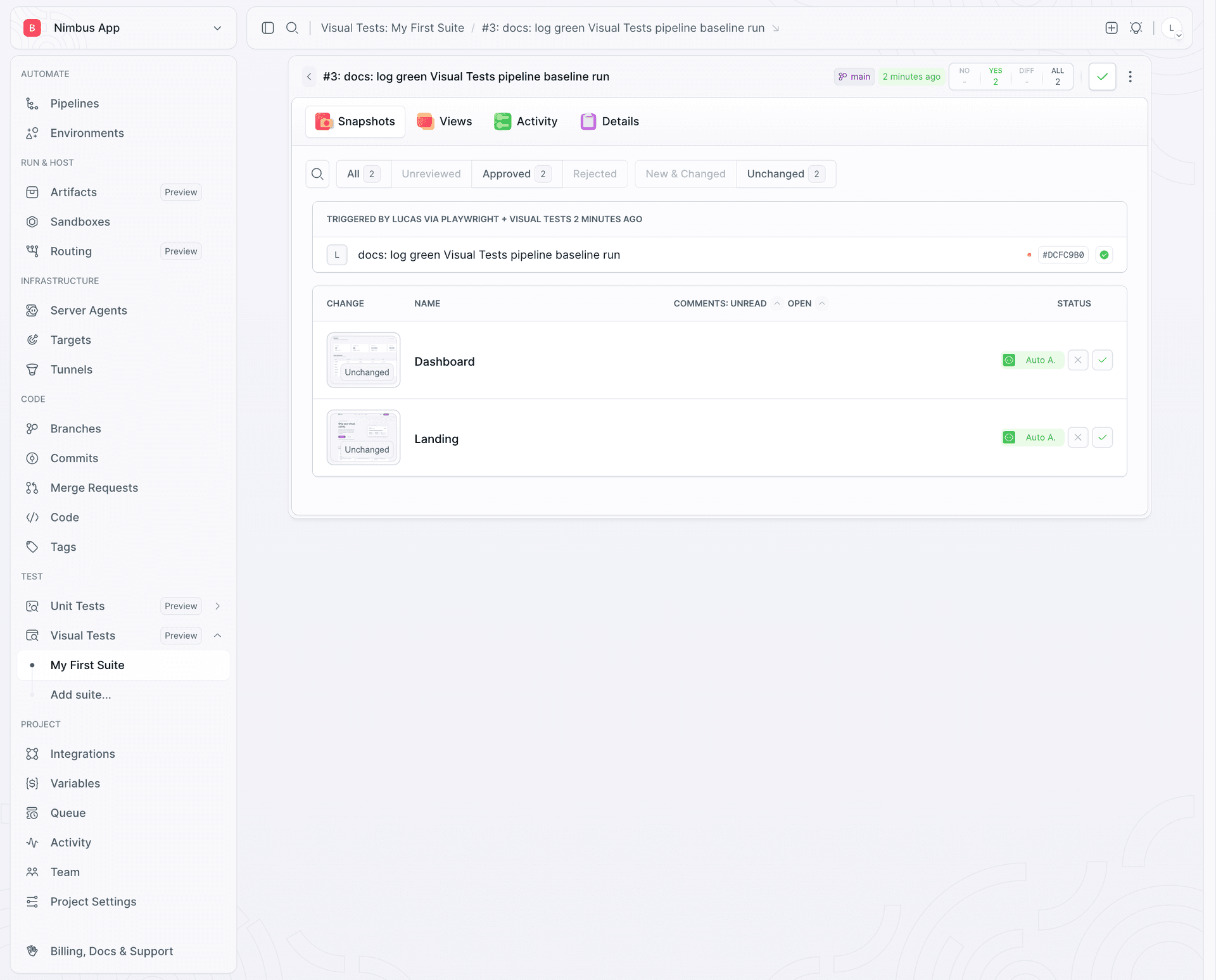Switch to Snapshots tab
Viewport: 1216px width, 980px height.
point(355,122)
